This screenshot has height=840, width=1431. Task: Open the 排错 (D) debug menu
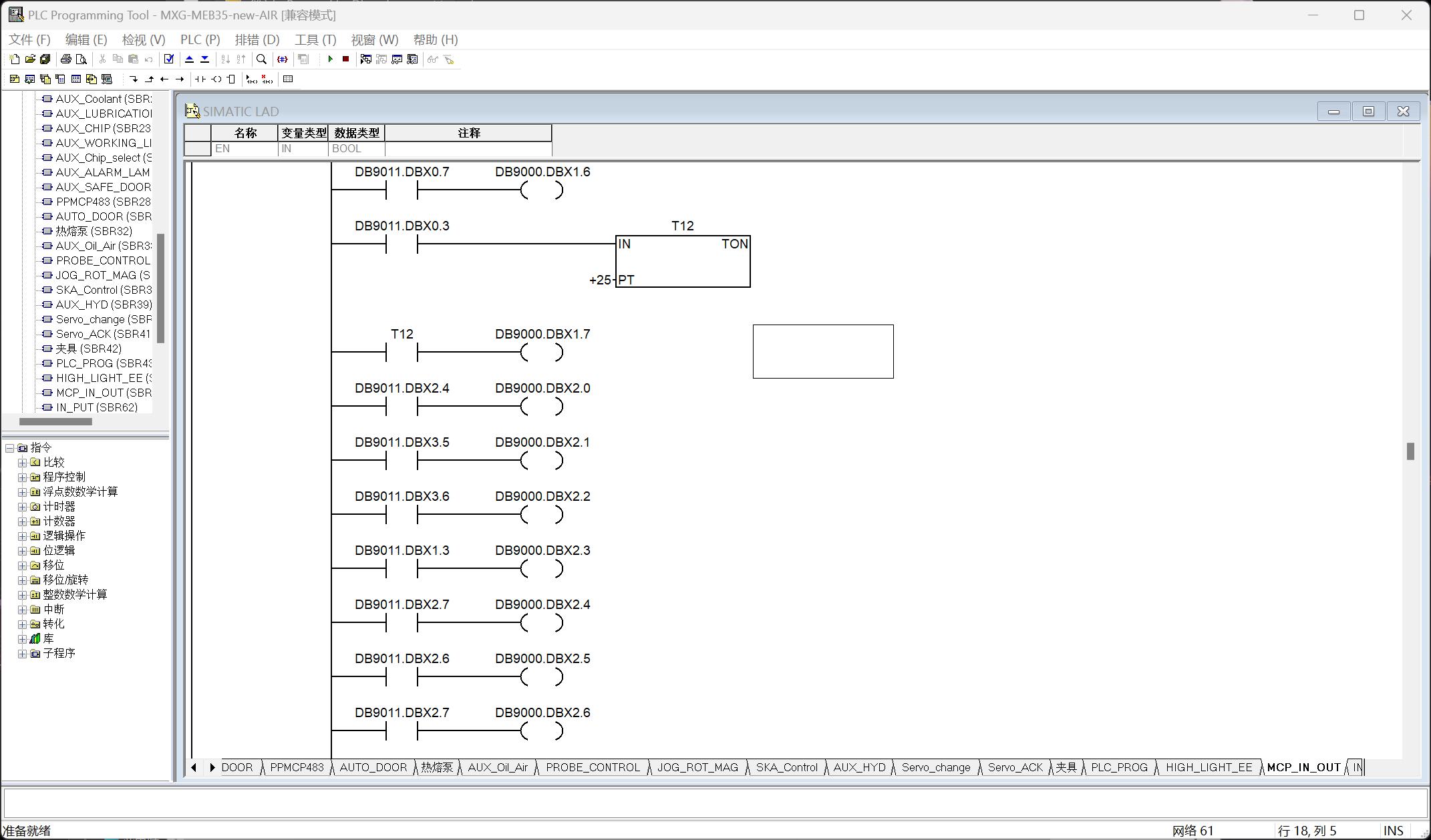coord(257,40)
